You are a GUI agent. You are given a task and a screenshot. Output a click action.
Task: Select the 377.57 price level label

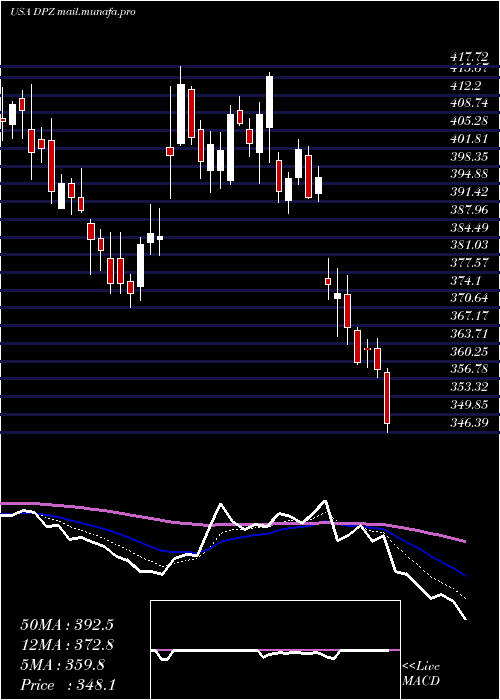click(468, 263)
